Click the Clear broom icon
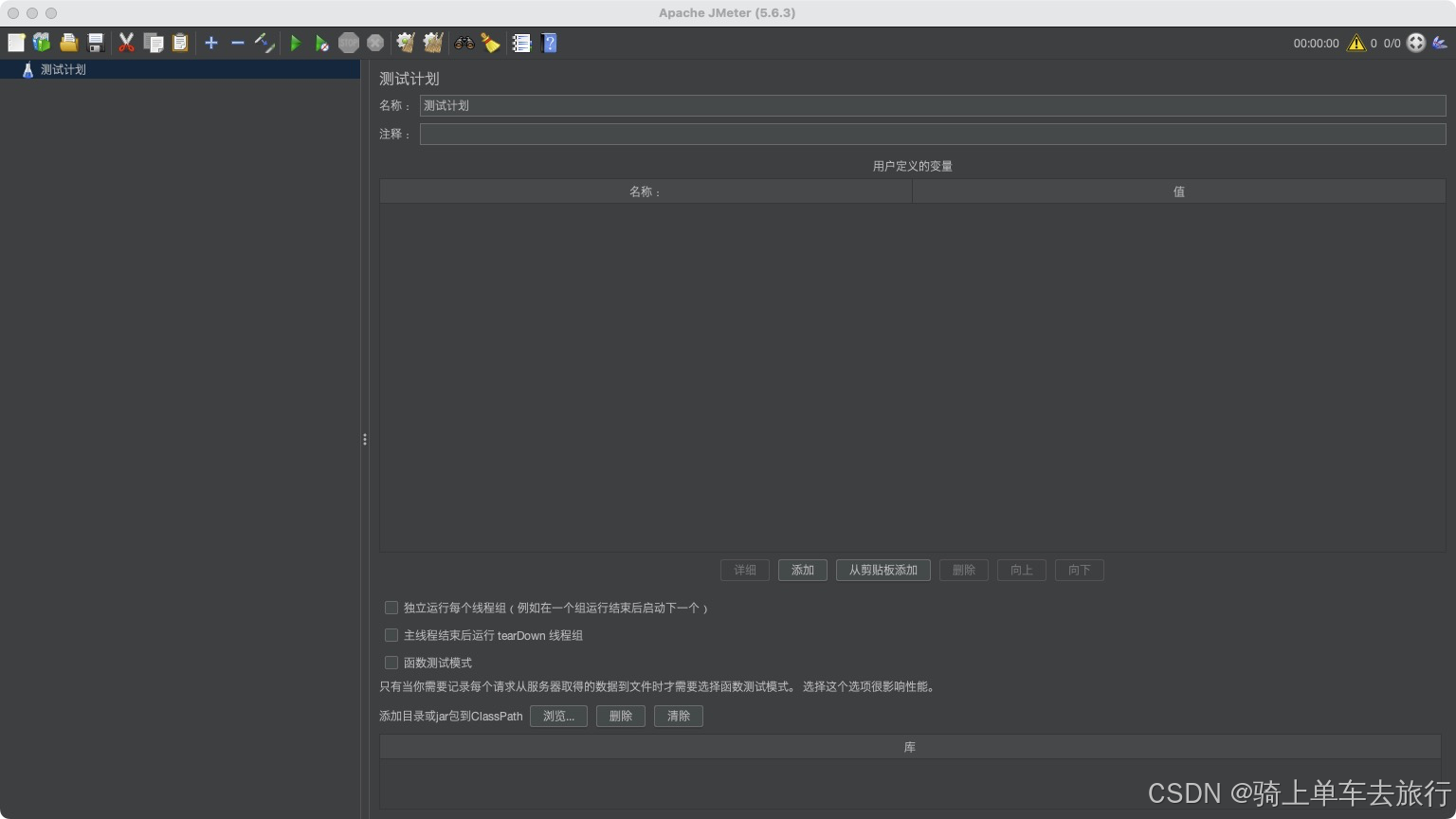 click(406, 43)
